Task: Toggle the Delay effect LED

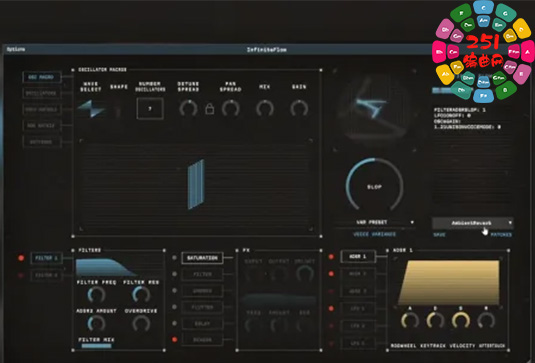Action: 174,323
